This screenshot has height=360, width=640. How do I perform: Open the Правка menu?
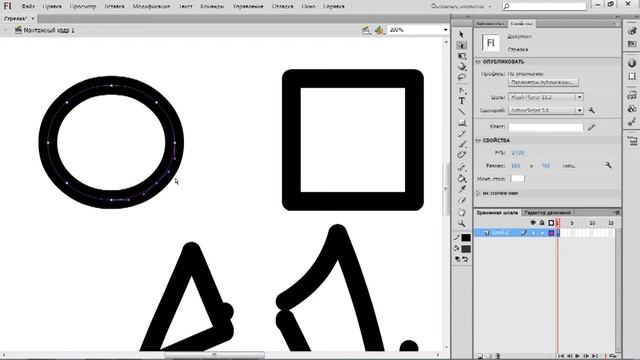click(x=52, y=7)
